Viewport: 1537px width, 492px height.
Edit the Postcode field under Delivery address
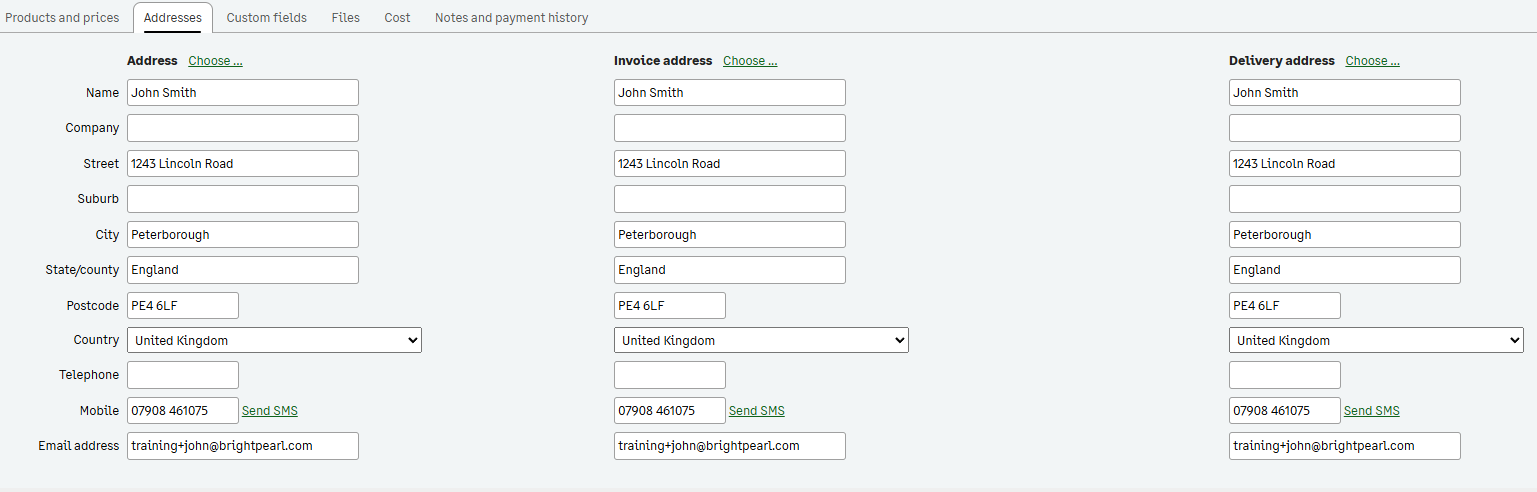pos(1285,306)
